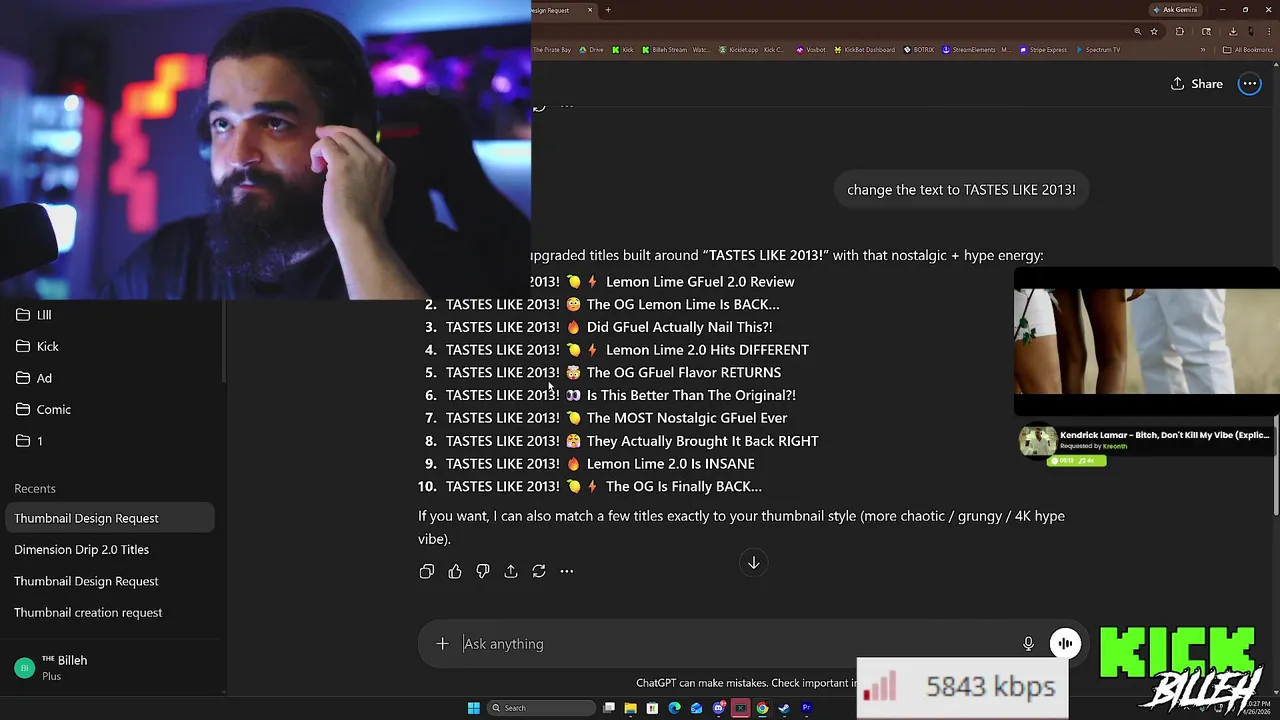Image resolution: width=1280 pixels, height=720 pixels.
Task: Jump to bottom with the down-arrow button
Action: 754,563
